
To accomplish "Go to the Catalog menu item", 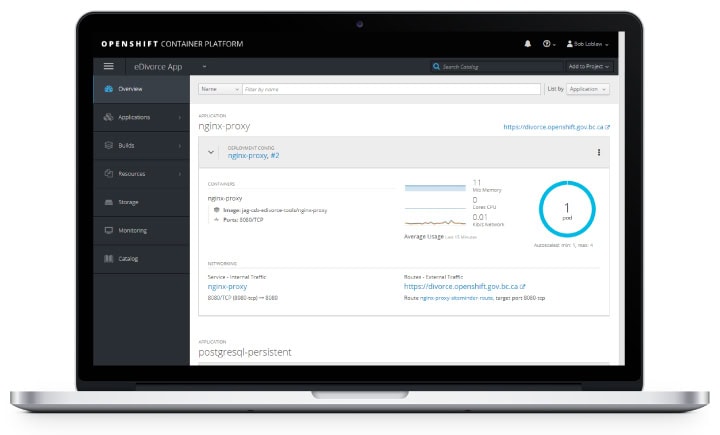I will [141, 259].
